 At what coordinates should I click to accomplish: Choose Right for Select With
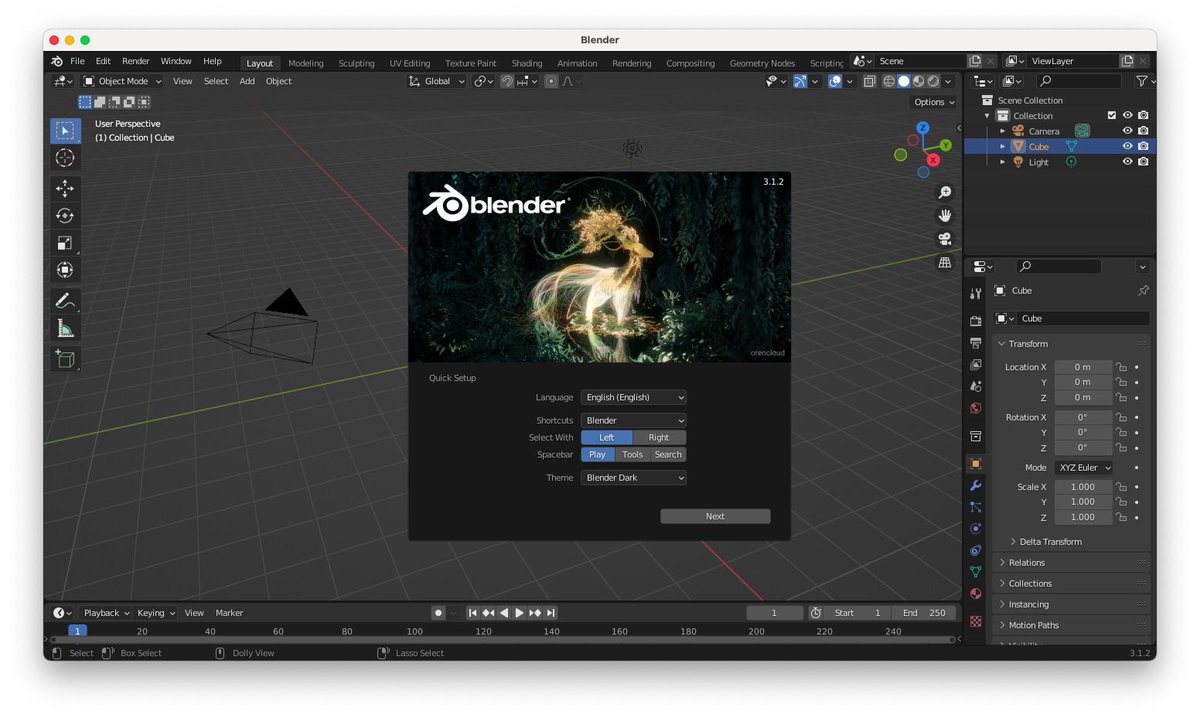click(x=658, y=437)
